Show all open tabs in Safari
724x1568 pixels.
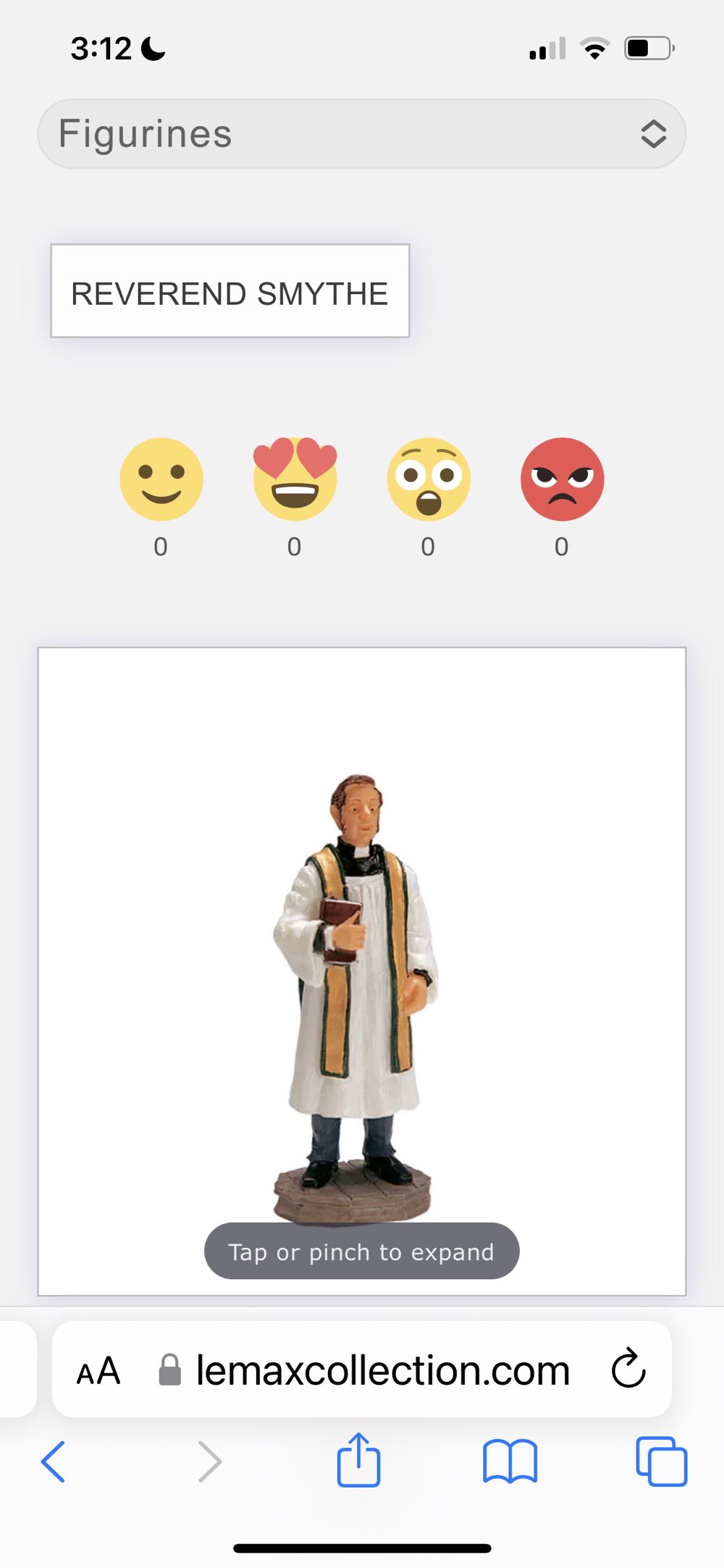coord(661,1462)
